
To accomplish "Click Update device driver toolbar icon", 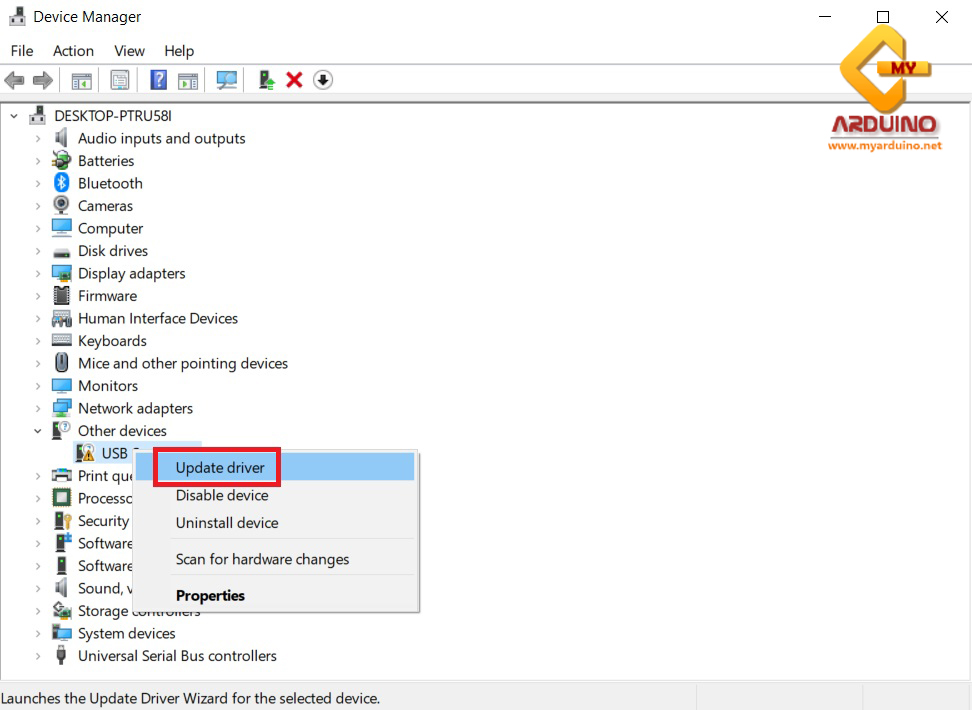I will pos(266,80).
